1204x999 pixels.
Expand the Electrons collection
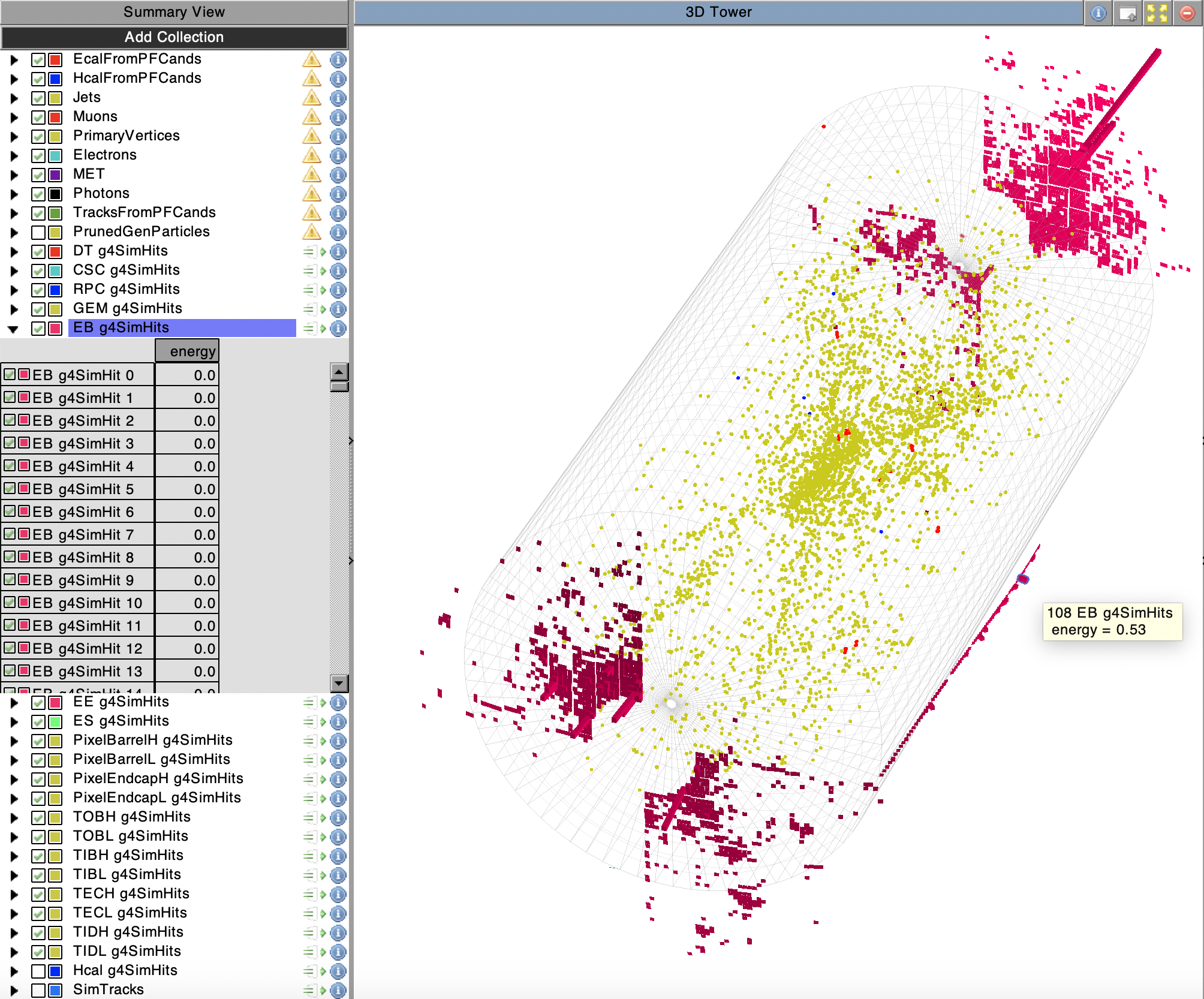point(14,156)
